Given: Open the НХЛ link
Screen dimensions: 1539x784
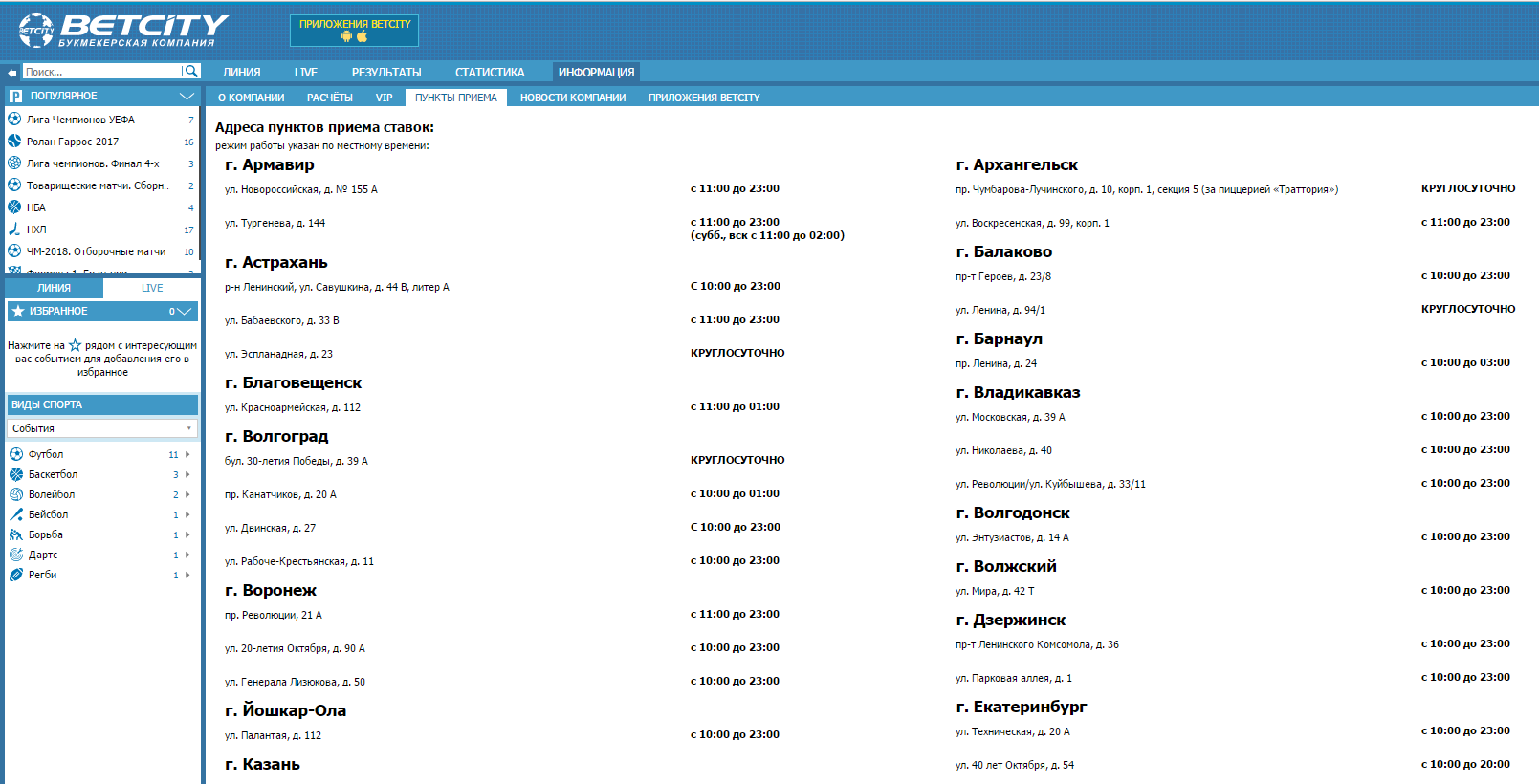Looking at the screenshot, I should click(x=36, y=229).
